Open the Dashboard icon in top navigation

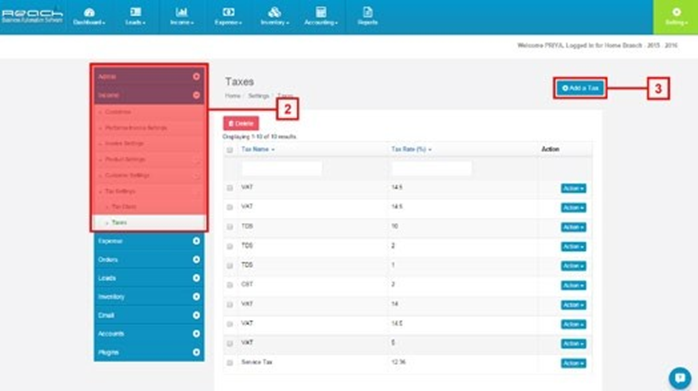coord(89,12)
